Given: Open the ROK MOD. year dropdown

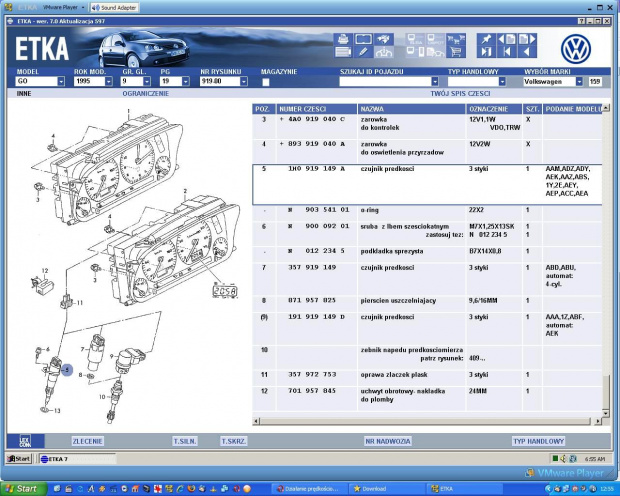Looking at the screenshot, I should pyautogui.click(x=108, y=81).
